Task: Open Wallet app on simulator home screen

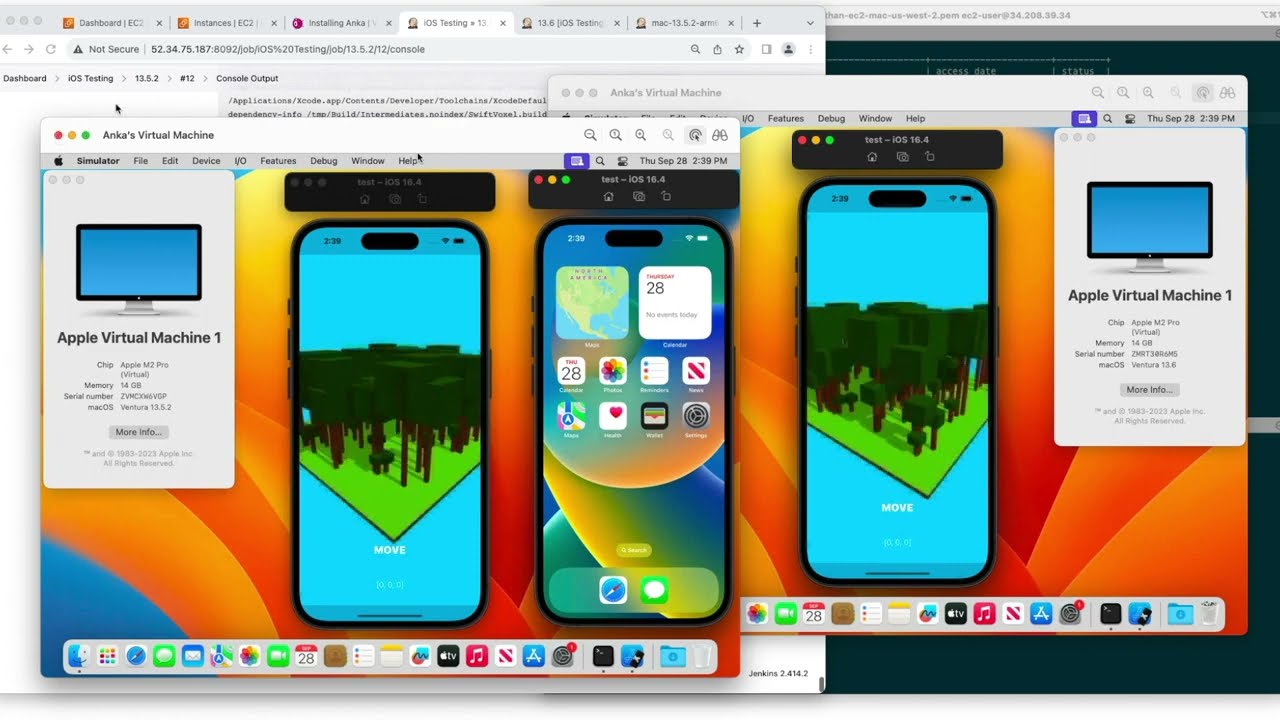Action: pos(654,416)
